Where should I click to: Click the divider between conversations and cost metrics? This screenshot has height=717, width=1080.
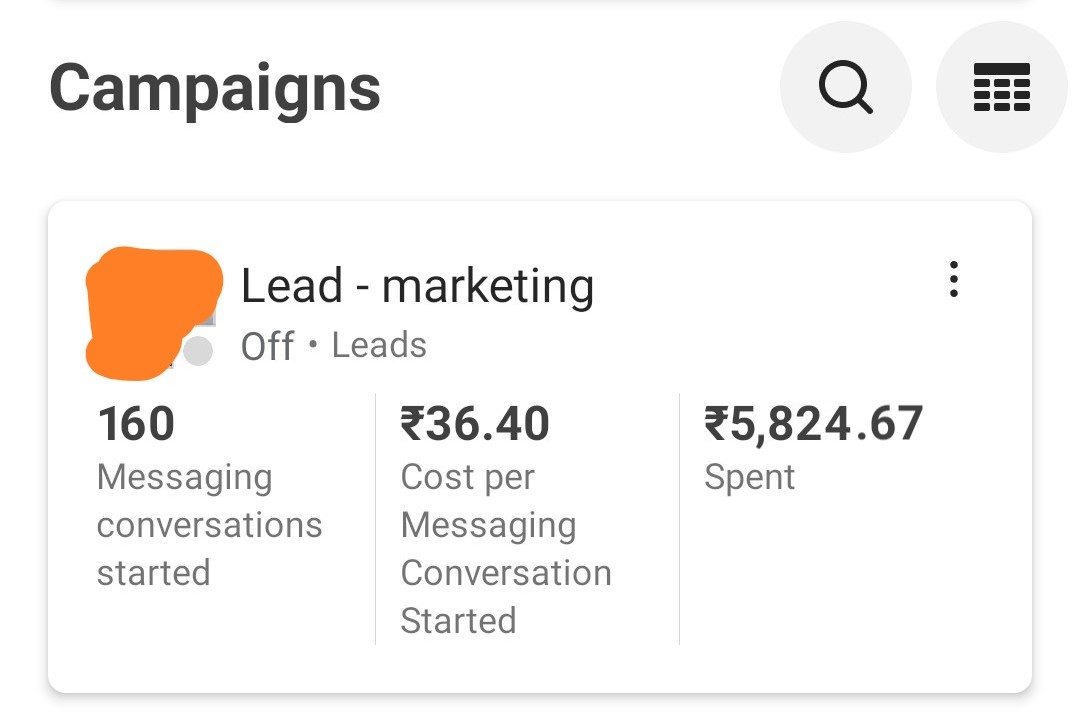pyautogui.click(x=375, y=520)
